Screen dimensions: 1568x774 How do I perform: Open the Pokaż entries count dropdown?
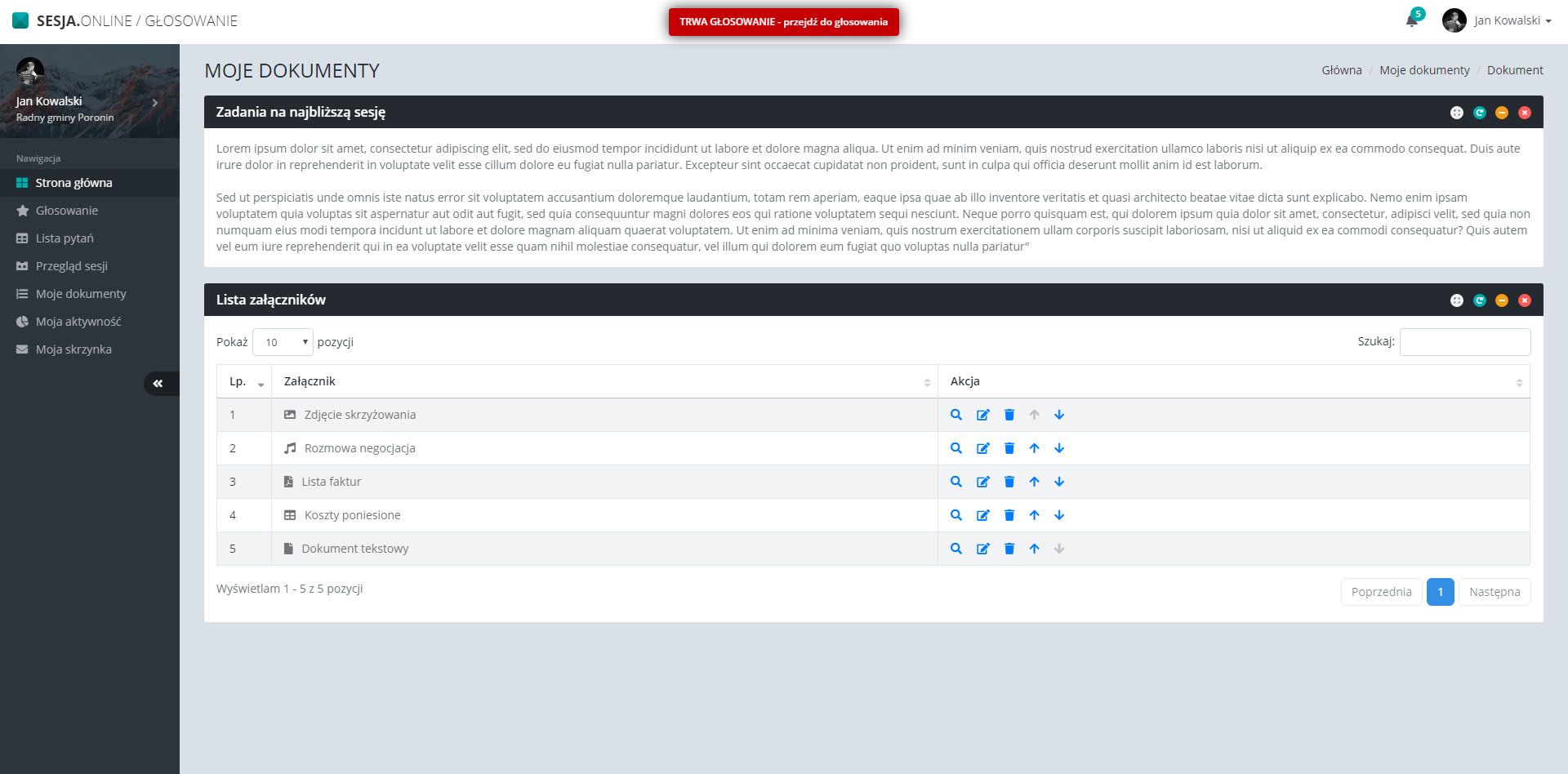coord(283,342)
